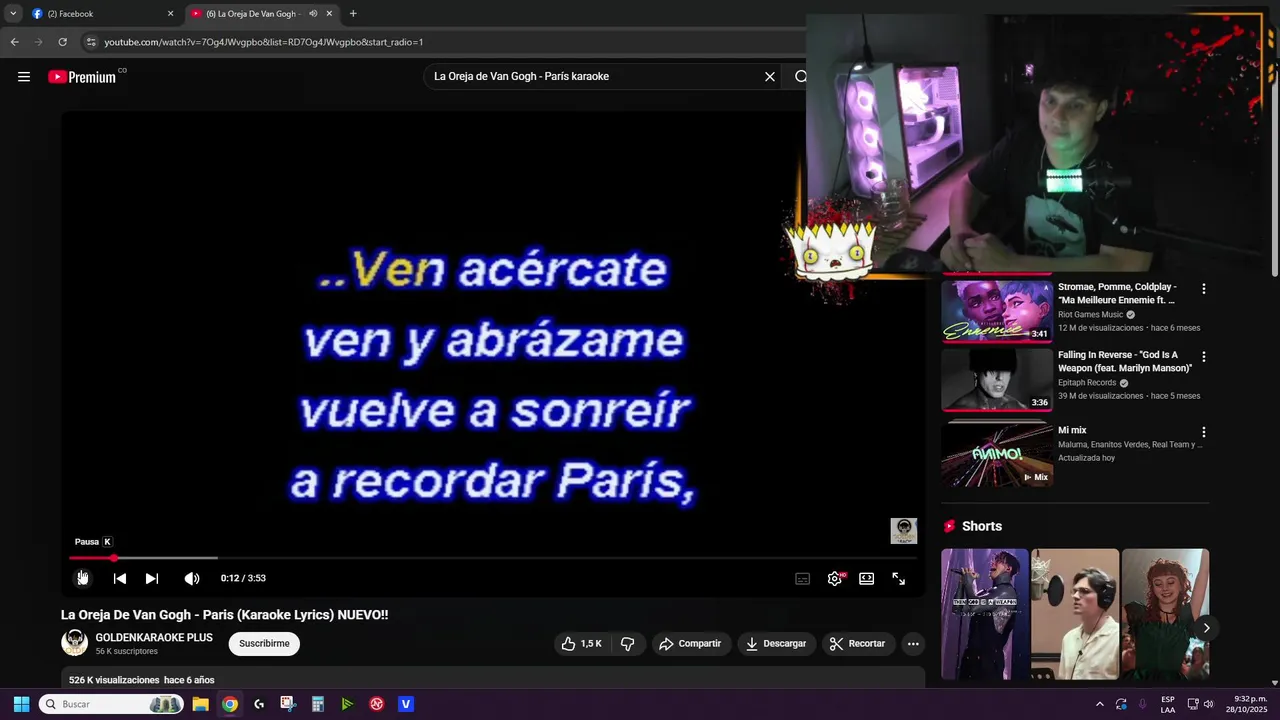
Task: Go back in browser history
Action: tap(14, 42)
